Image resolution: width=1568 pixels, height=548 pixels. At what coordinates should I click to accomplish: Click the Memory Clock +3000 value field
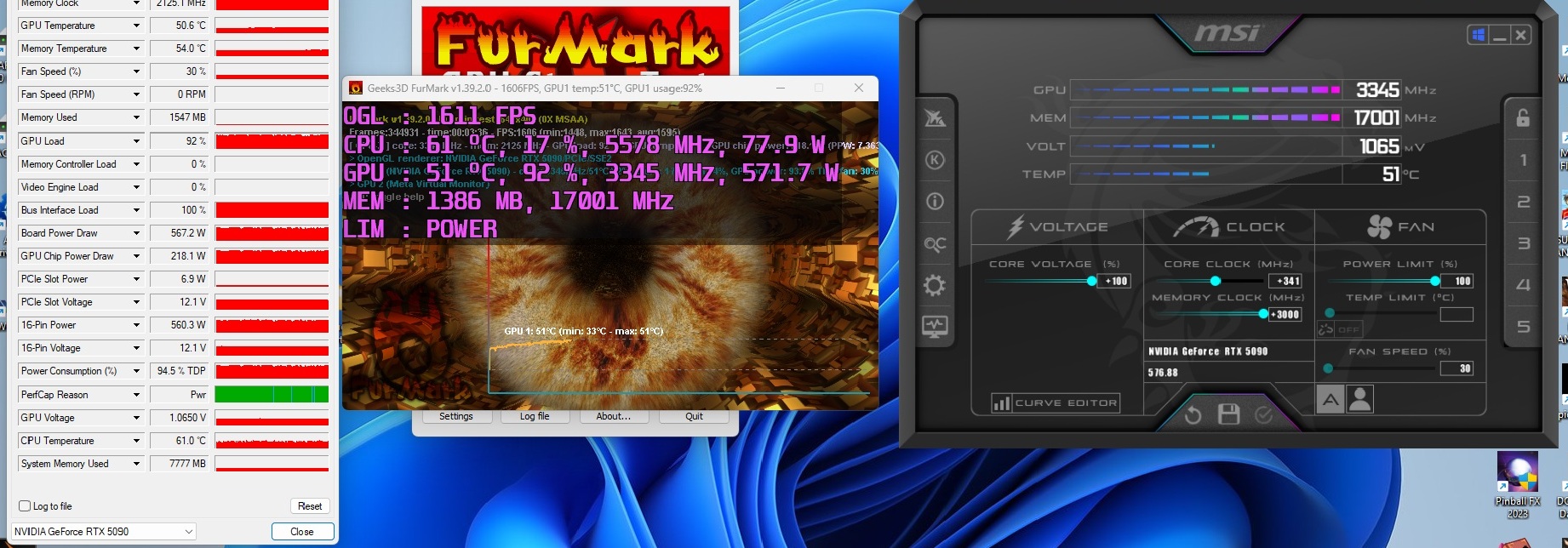click(x=1285, y=314)
